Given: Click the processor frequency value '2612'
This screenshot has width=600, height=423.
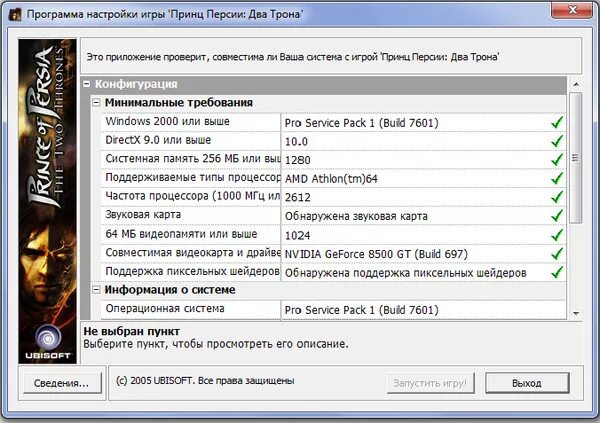Looking at the screenshot, I should click(x=298, y=198).
